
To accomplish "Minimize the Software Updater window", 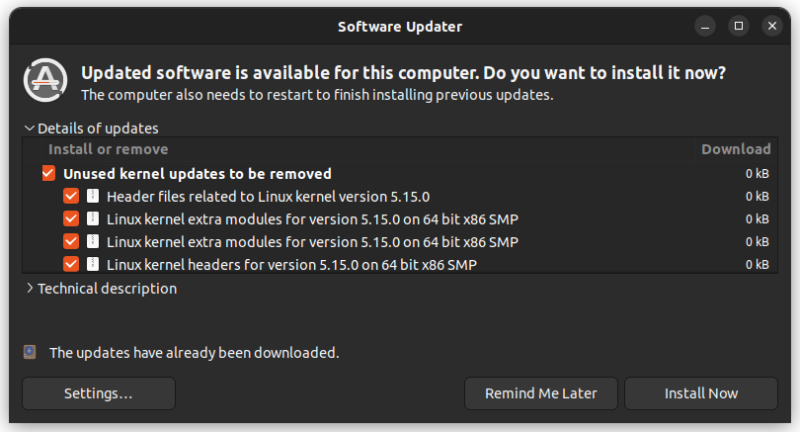I will point(705,26).
